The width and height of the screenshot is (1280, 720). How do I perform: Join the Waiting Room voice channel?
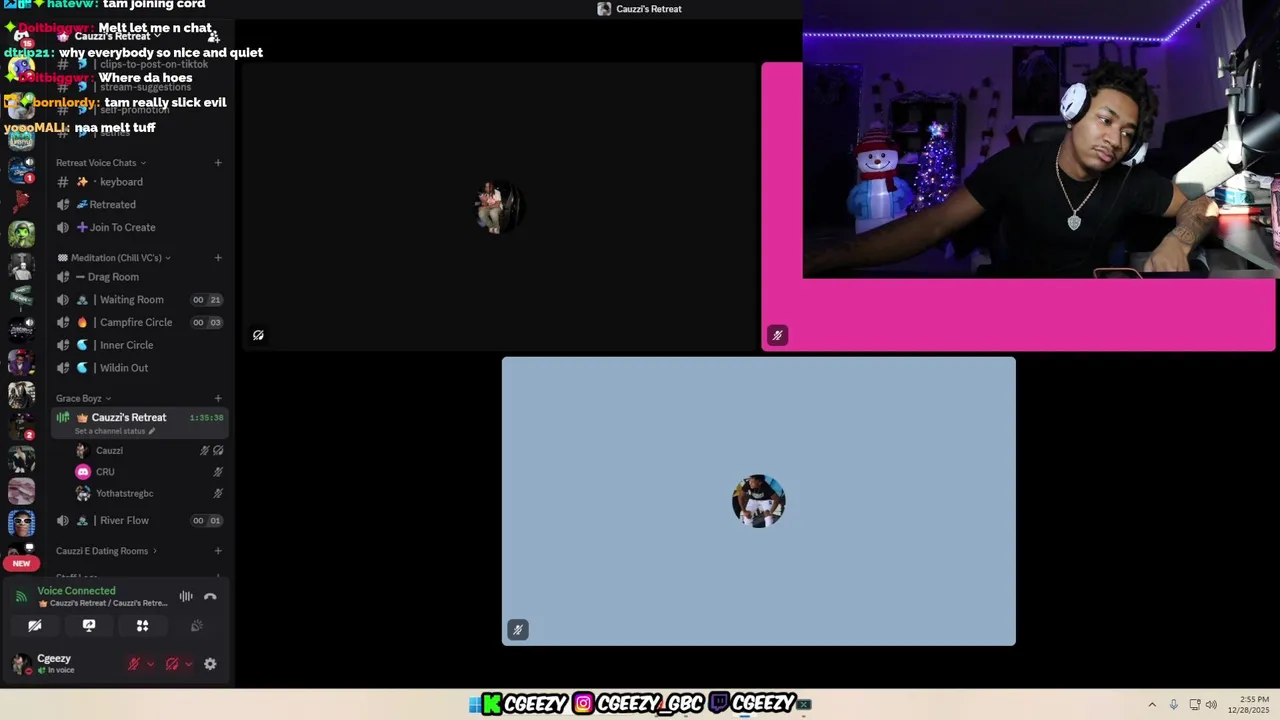(140, 300)
